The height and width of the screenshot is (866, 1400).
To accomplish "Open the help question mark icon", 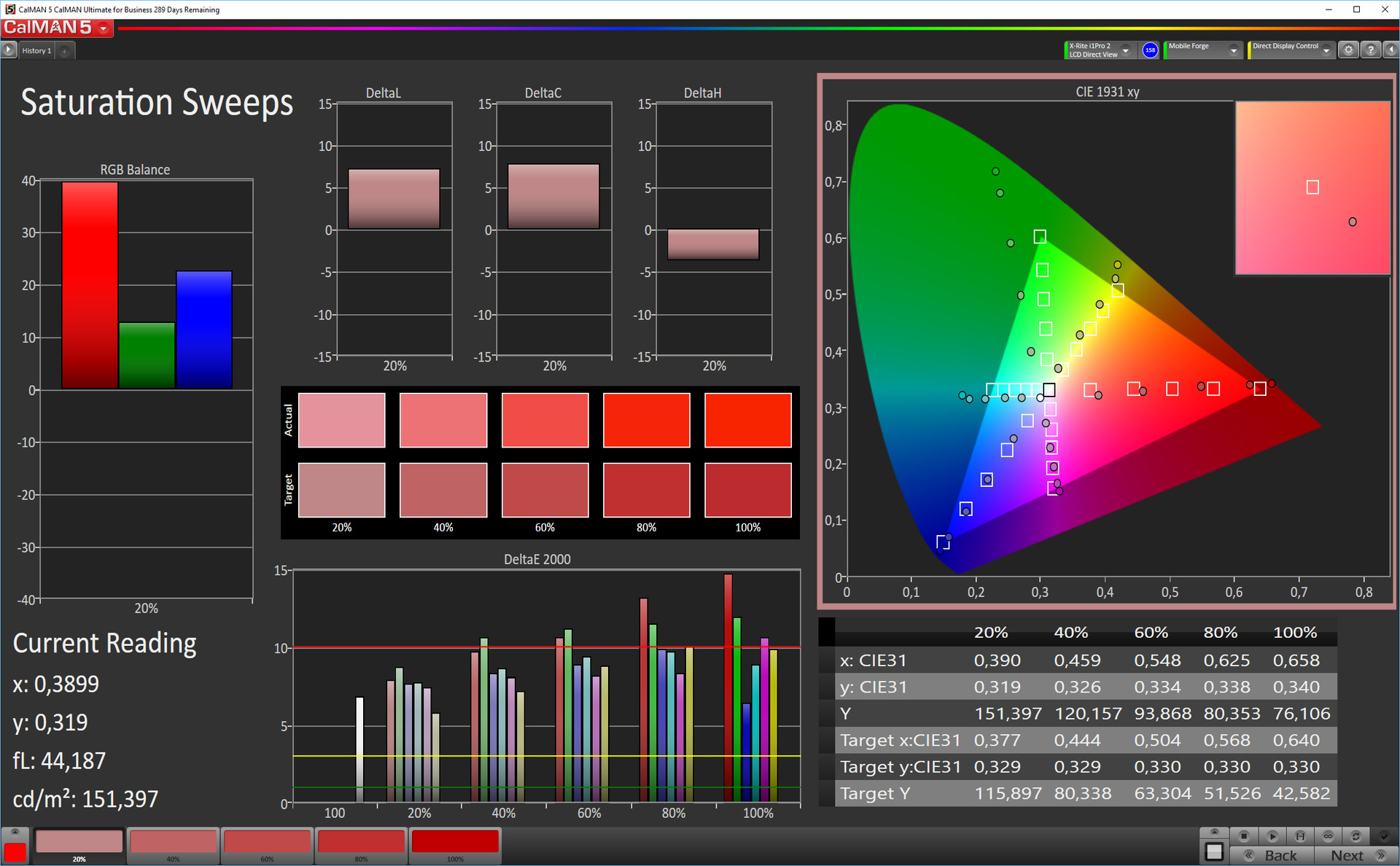I will 1371,50.
